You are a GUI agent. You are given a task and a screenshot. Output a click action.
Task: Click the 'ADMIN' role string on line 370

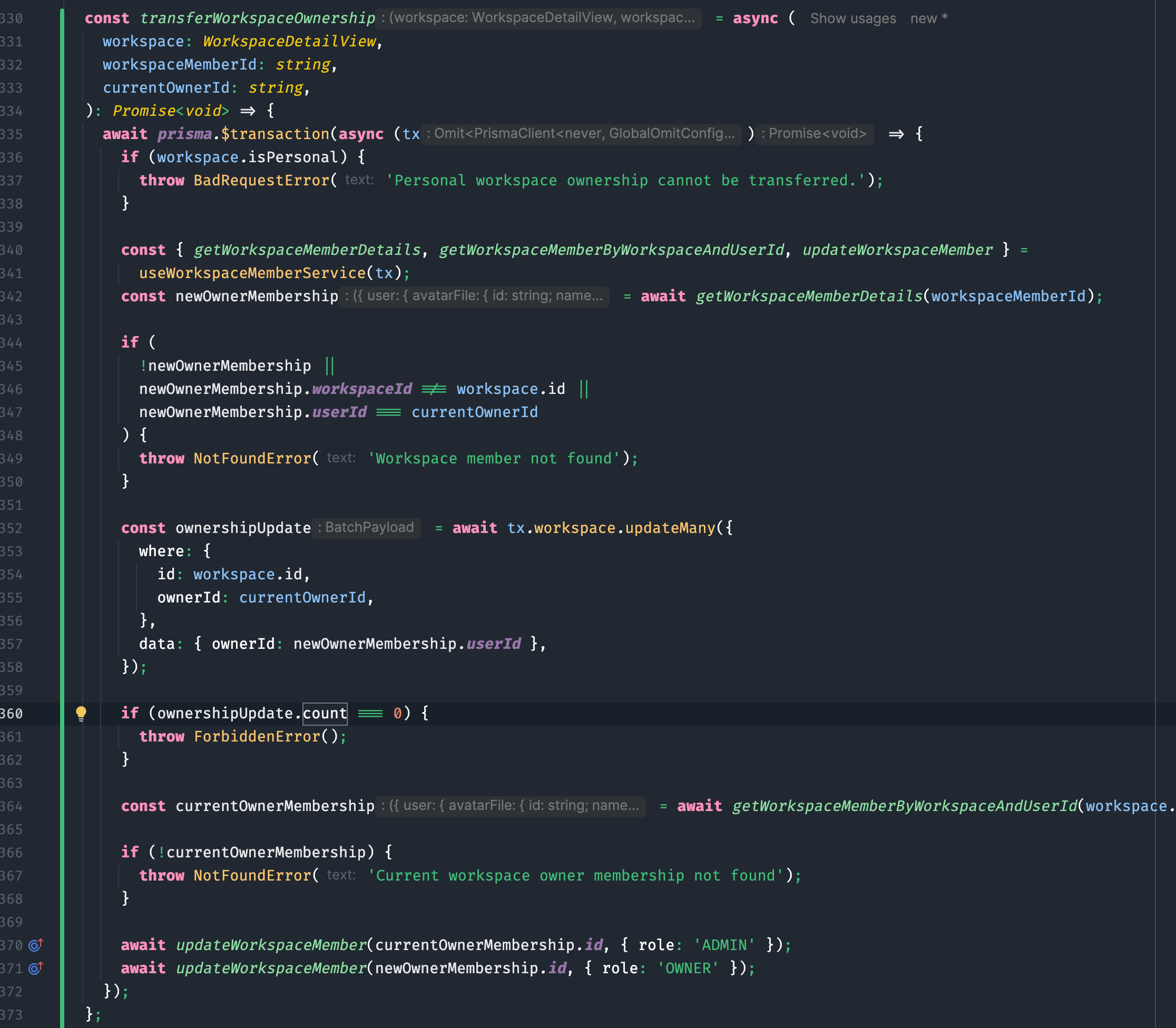724,945
